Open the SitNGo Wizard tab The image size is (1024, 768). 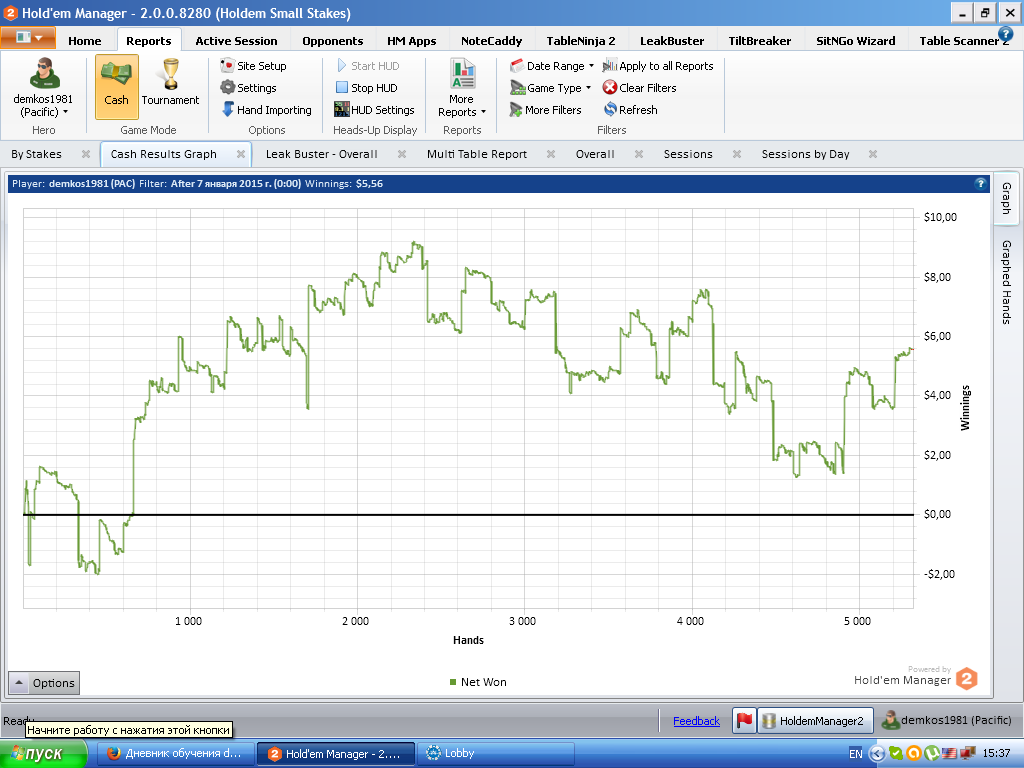[856, 40]
